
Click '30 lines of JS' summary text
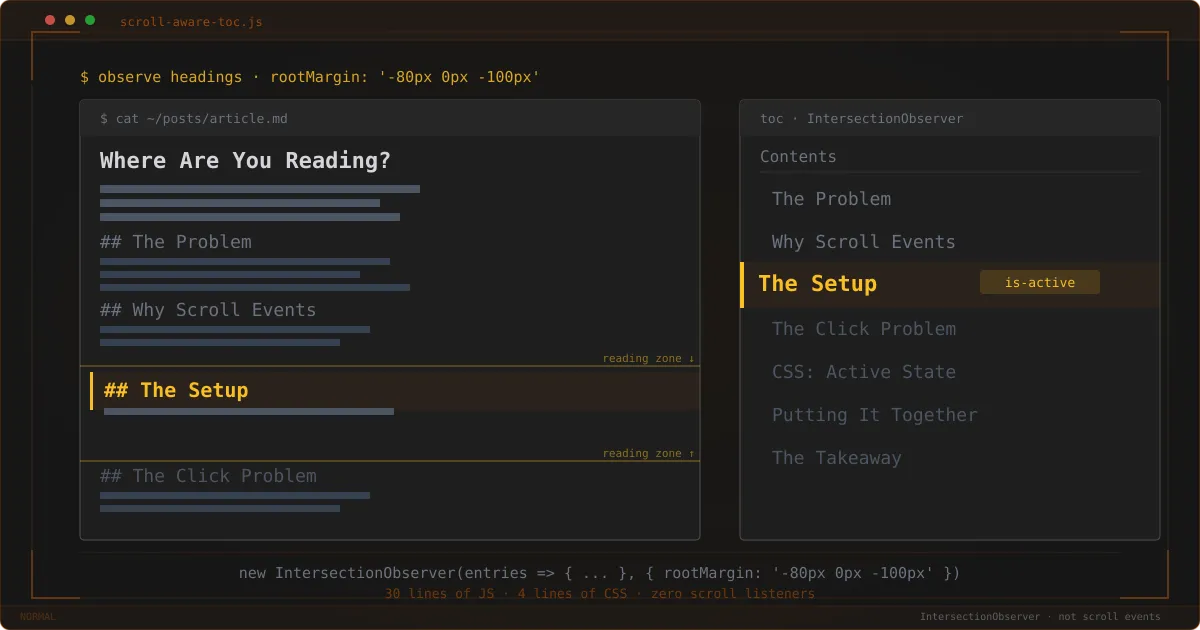[x=439, y=594]
